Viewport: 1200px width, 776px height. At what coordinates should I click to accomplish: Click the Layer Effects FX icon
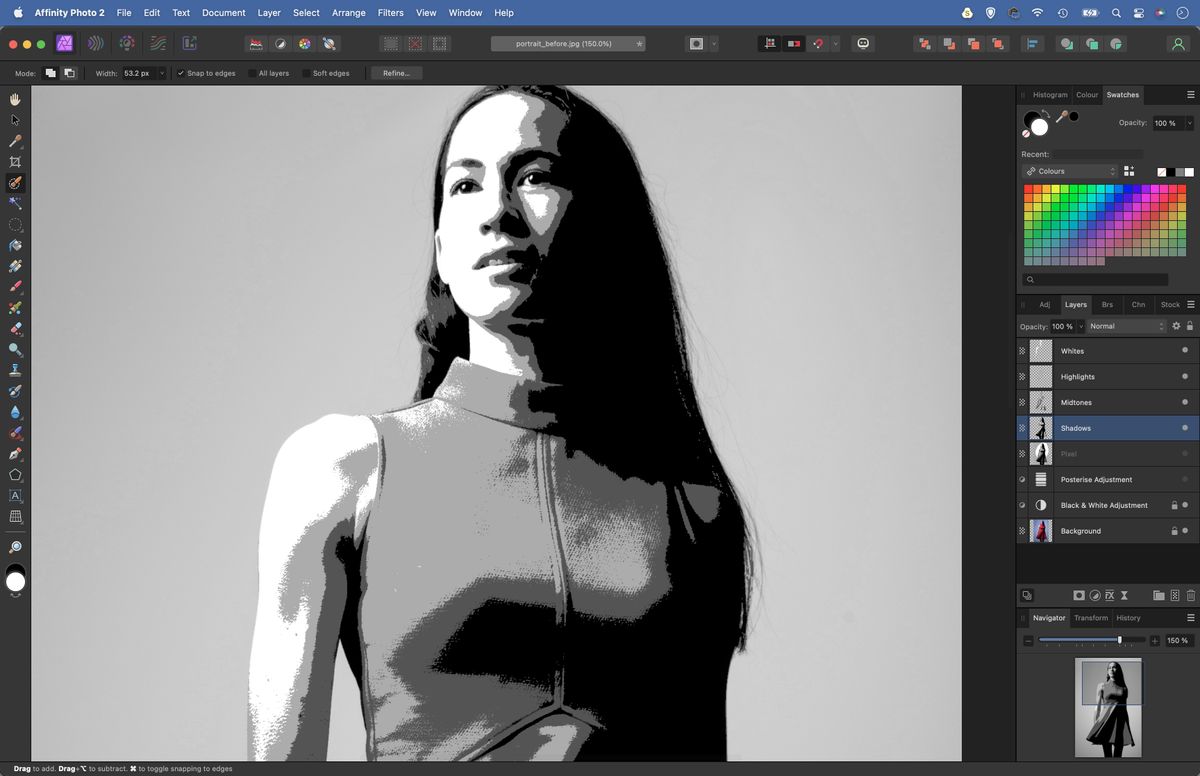[x=1110, y=595]
